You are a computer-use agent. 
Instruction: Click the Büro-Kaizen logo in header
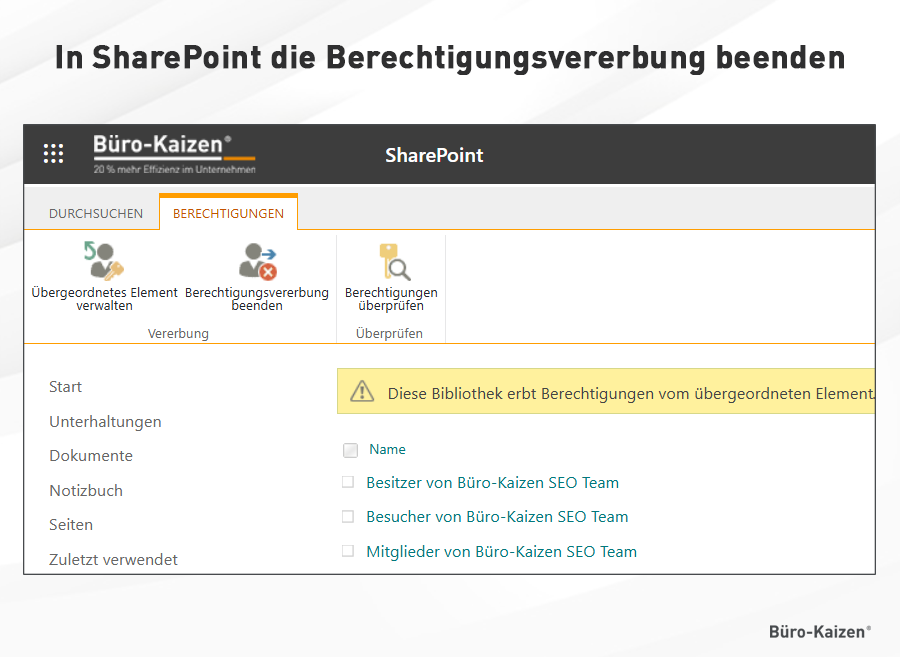(x=174, y=153)
